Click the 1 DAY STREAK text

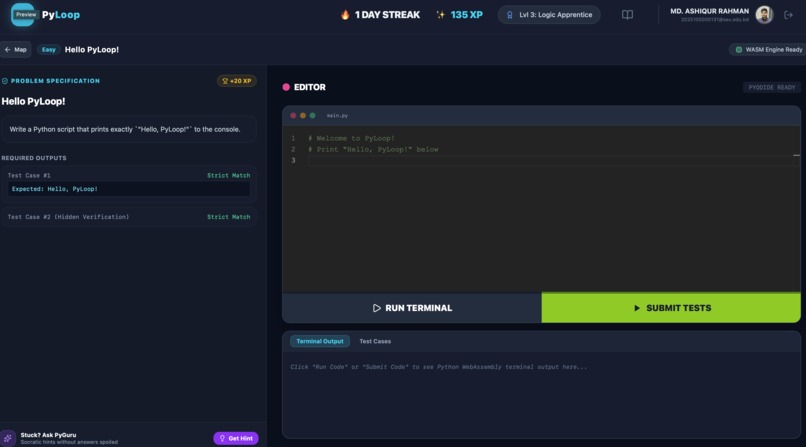point(387,15)
